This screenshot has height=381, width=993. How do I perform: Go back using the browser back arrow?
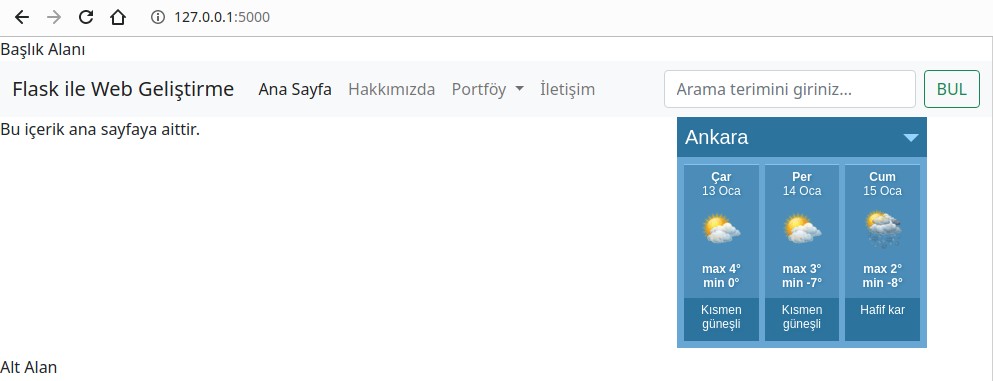(x=22, y=17)
